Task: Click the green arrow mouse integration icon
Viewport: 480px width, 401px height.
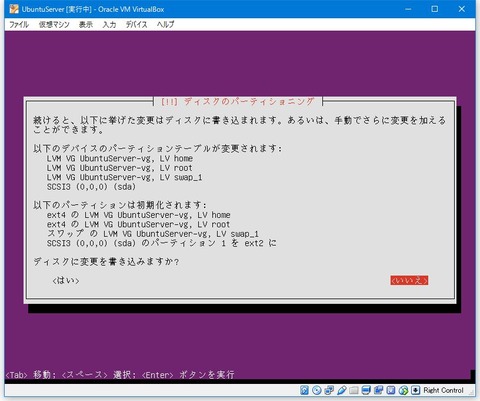Action: coord(403,390)
